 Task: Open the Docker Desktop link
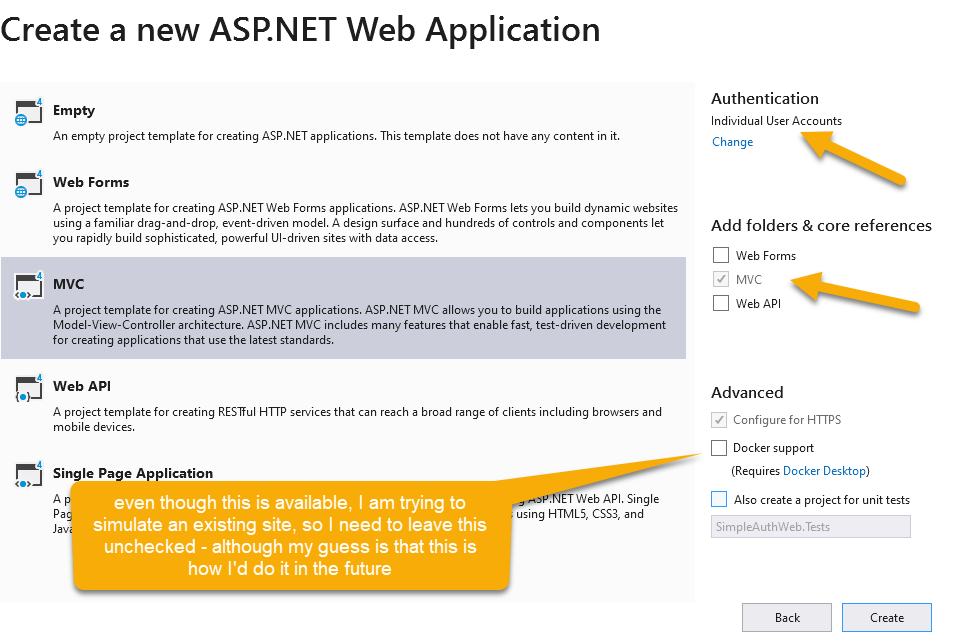tap(824, 471)
